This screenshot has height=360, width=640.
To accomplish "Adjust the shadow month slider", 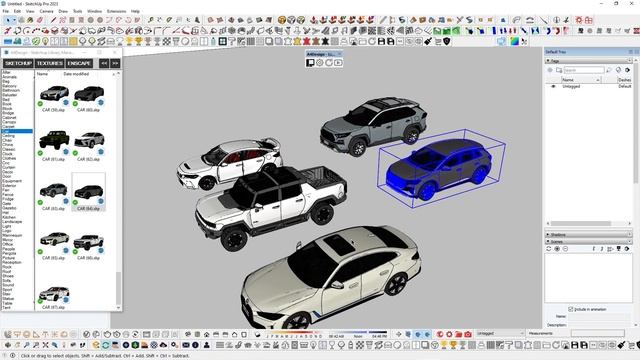I will coord(293,333).
